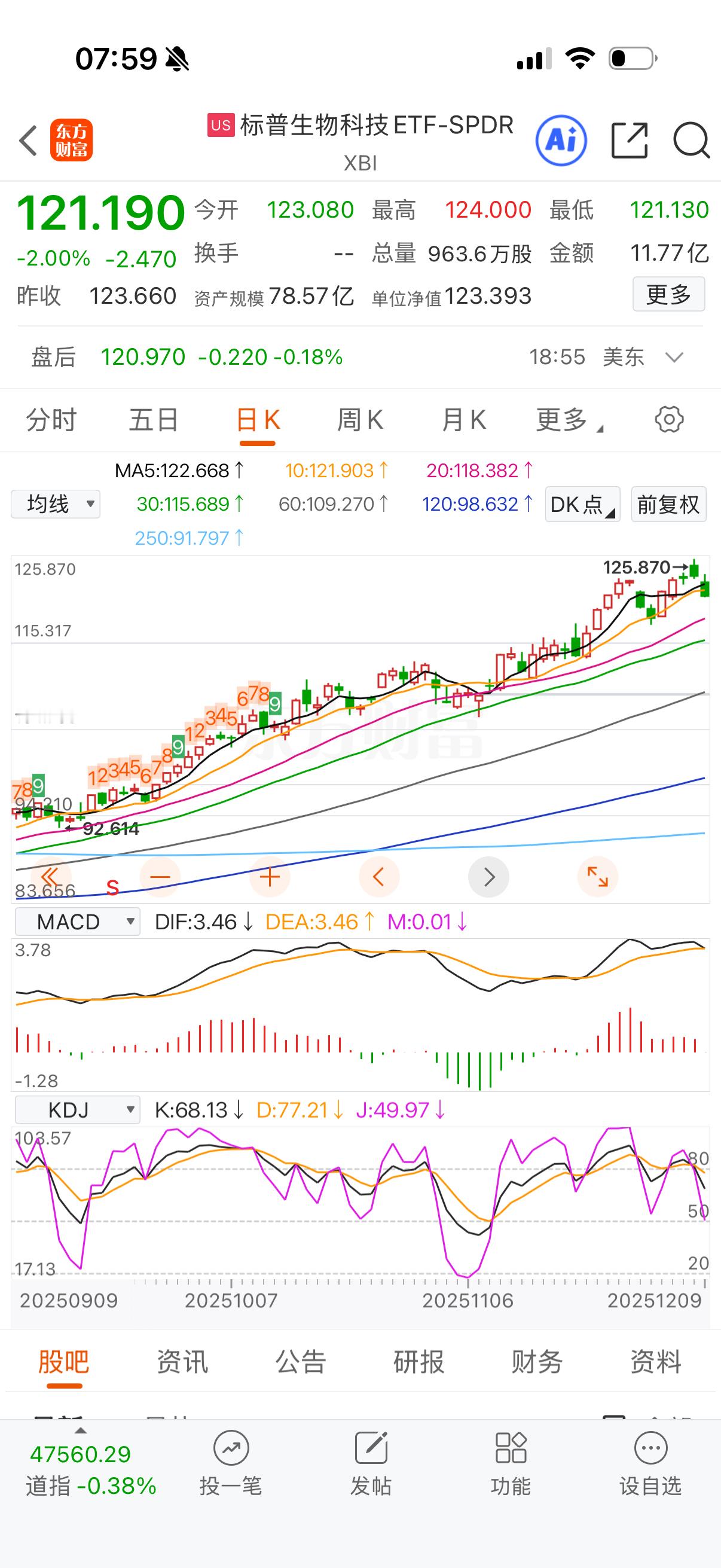Zoom in chart with plus icon
721x1568 pixels.
point(270,877)
